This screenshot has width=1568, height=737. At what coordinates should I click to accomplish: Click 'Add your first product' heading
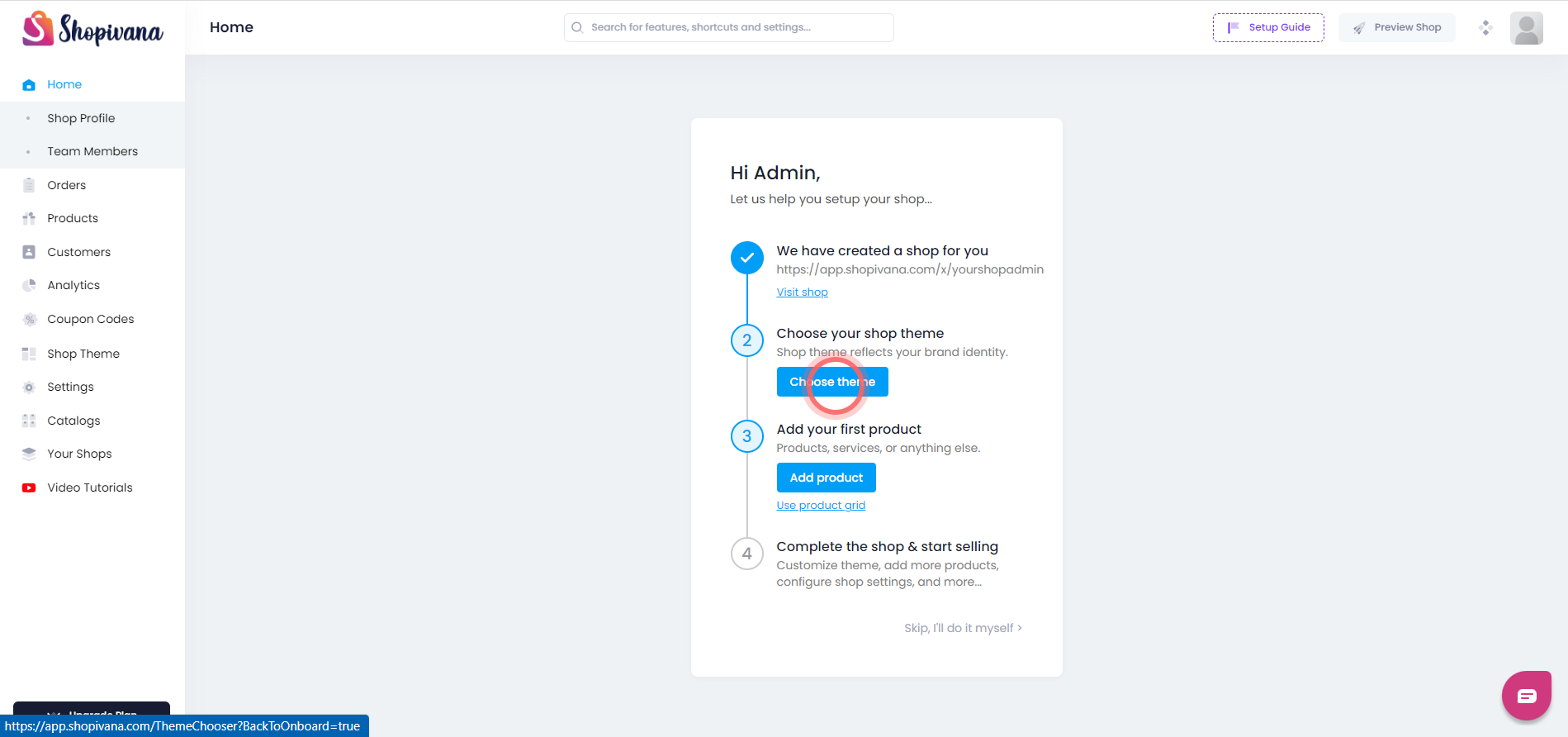coord(849,429)
